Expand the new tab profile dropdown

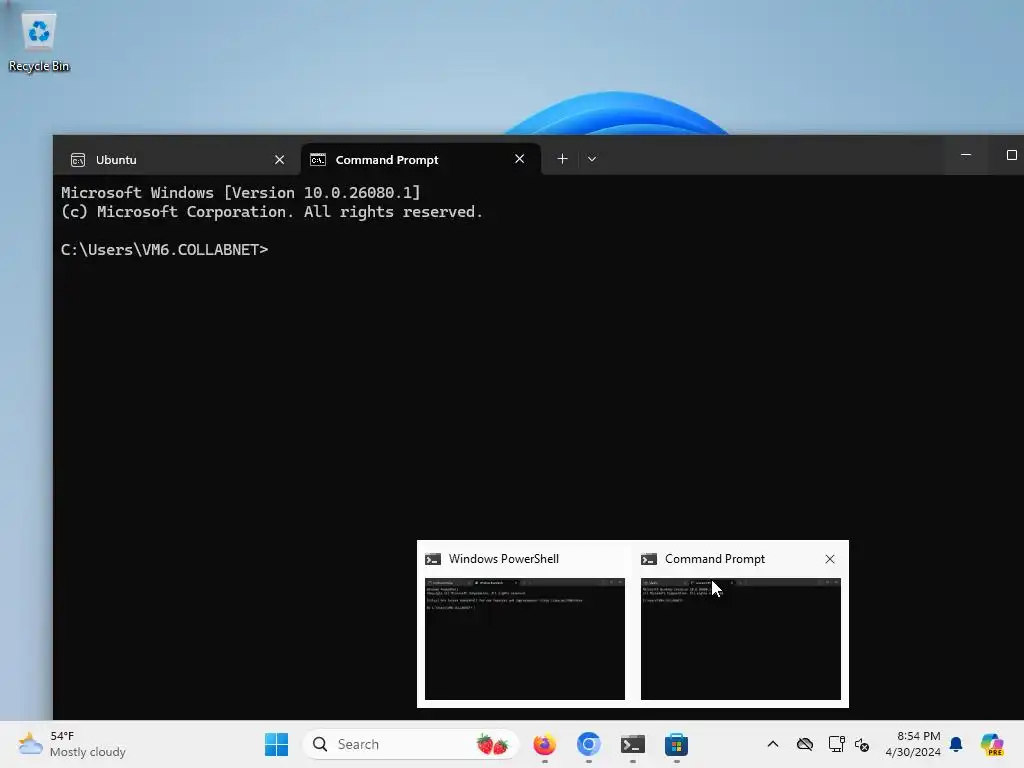[x=592, y=159]
